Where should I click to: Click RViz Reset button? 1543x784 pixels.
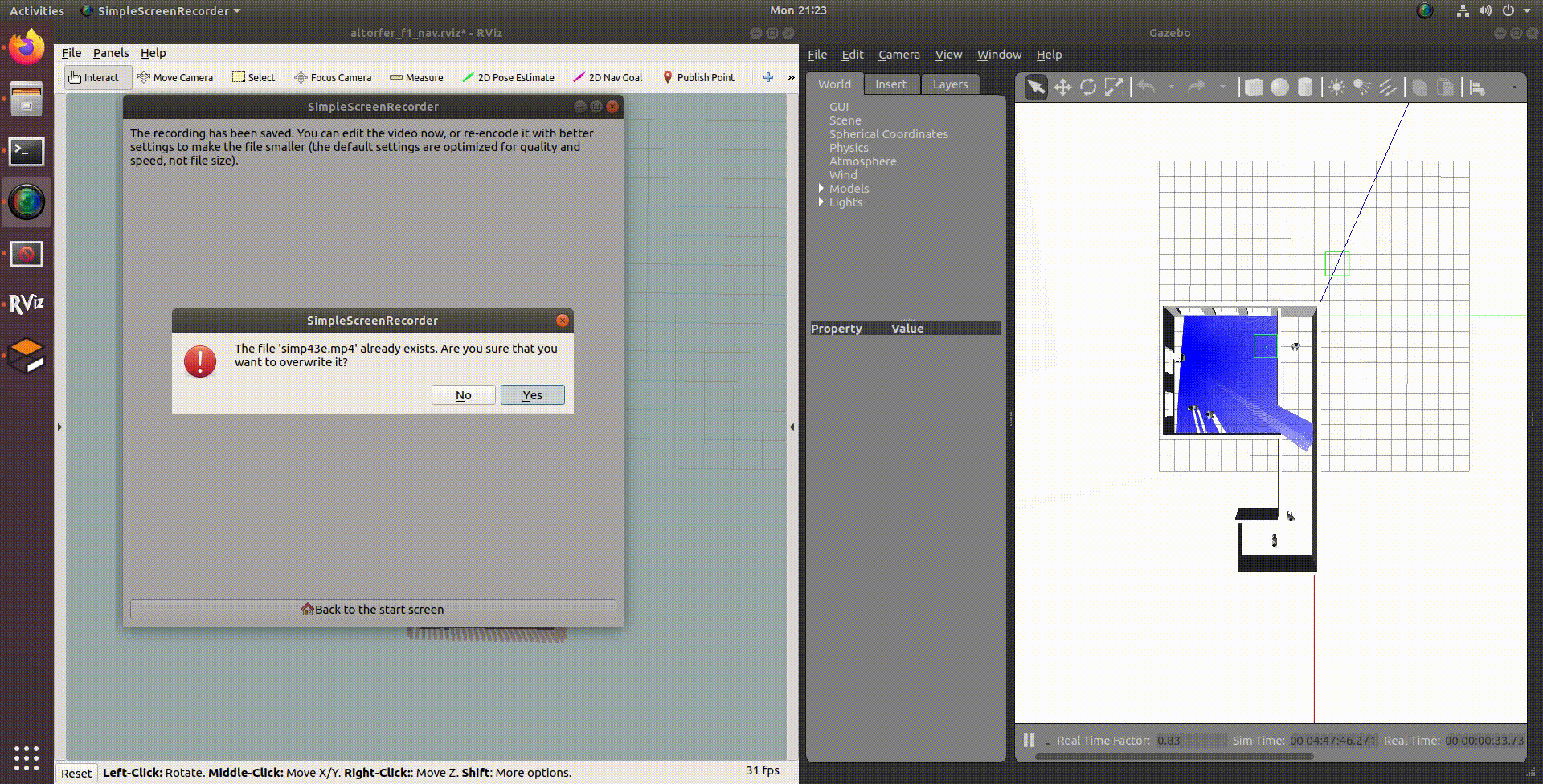click(x=76, y=773)
